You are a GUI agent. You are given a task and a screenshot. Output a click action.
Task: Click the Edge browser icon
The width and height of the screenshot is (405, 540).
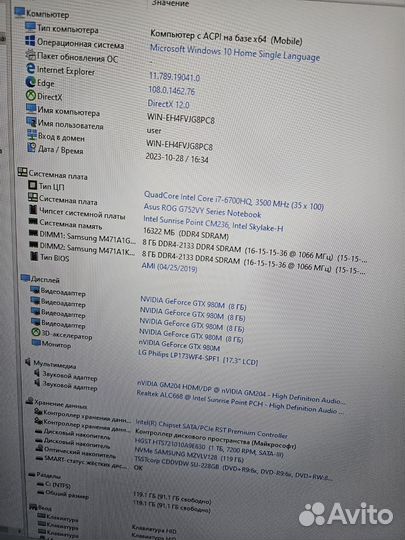31,82
